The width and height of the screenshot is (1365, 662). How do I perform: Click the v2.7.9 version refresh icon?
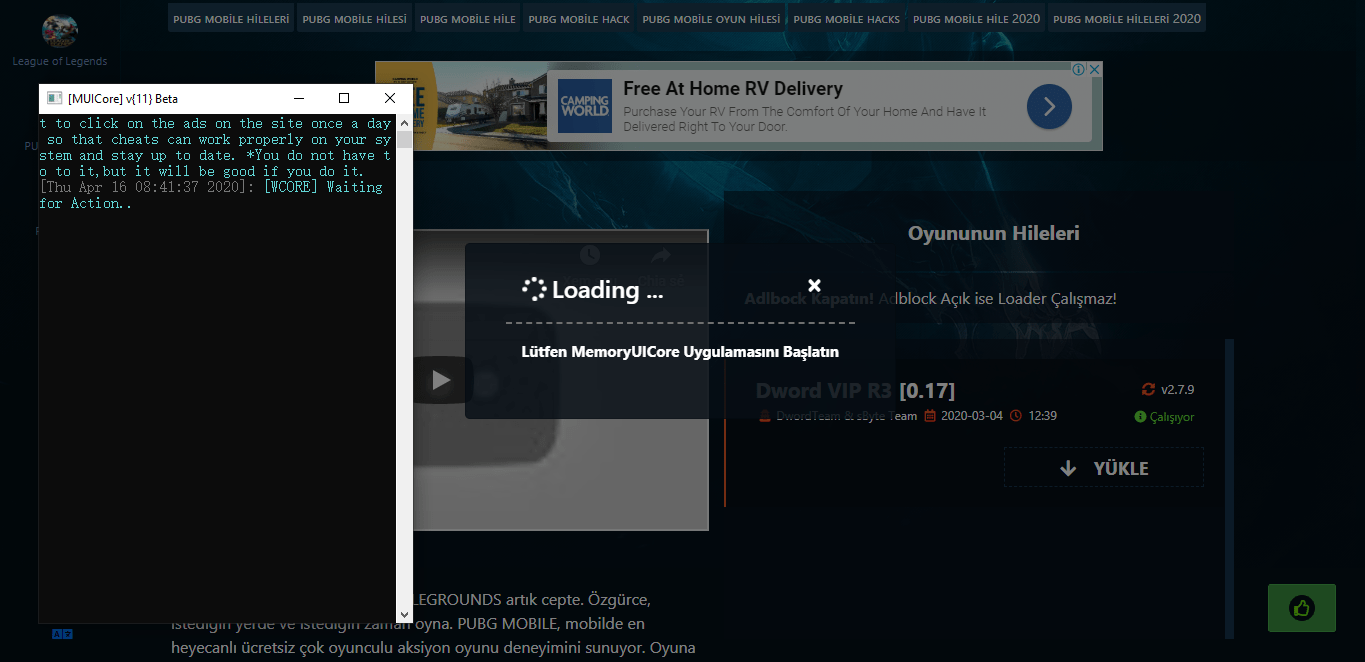tap(1148, 389)
